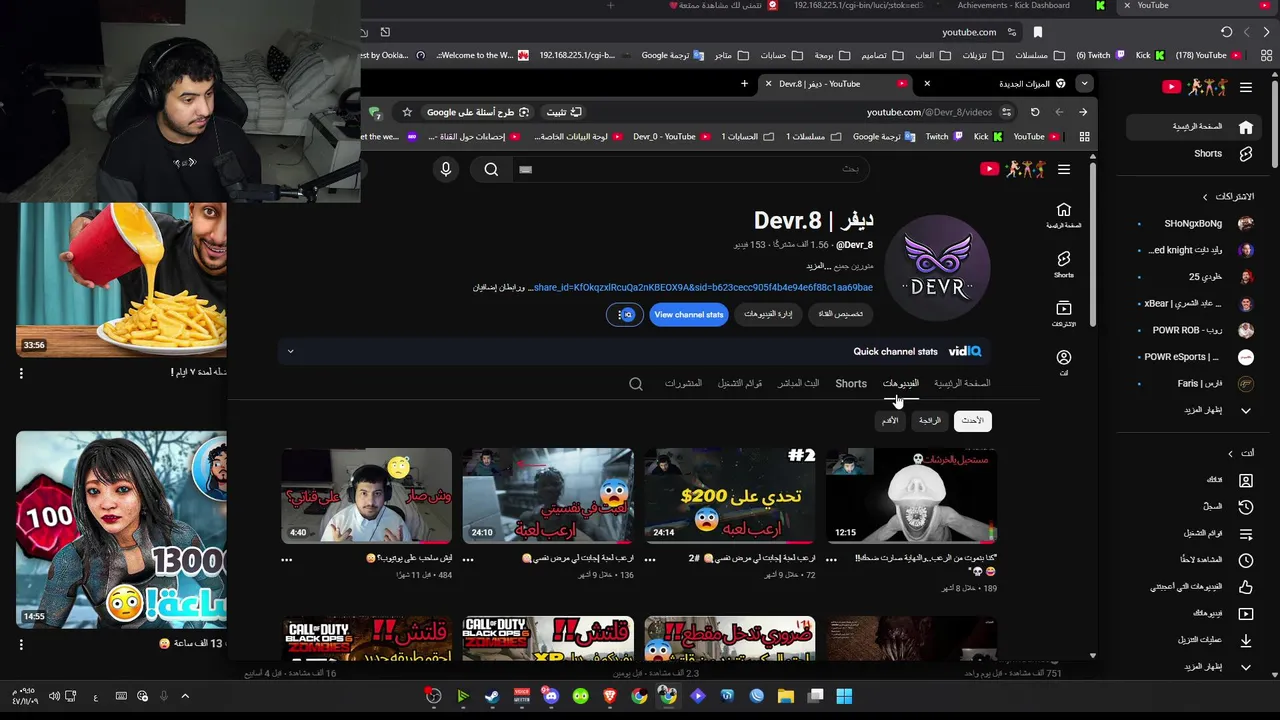This screenshot has height=720, width=1280.
Task: Click the magnifier search button beside the search box
Action: click(491, 169)
